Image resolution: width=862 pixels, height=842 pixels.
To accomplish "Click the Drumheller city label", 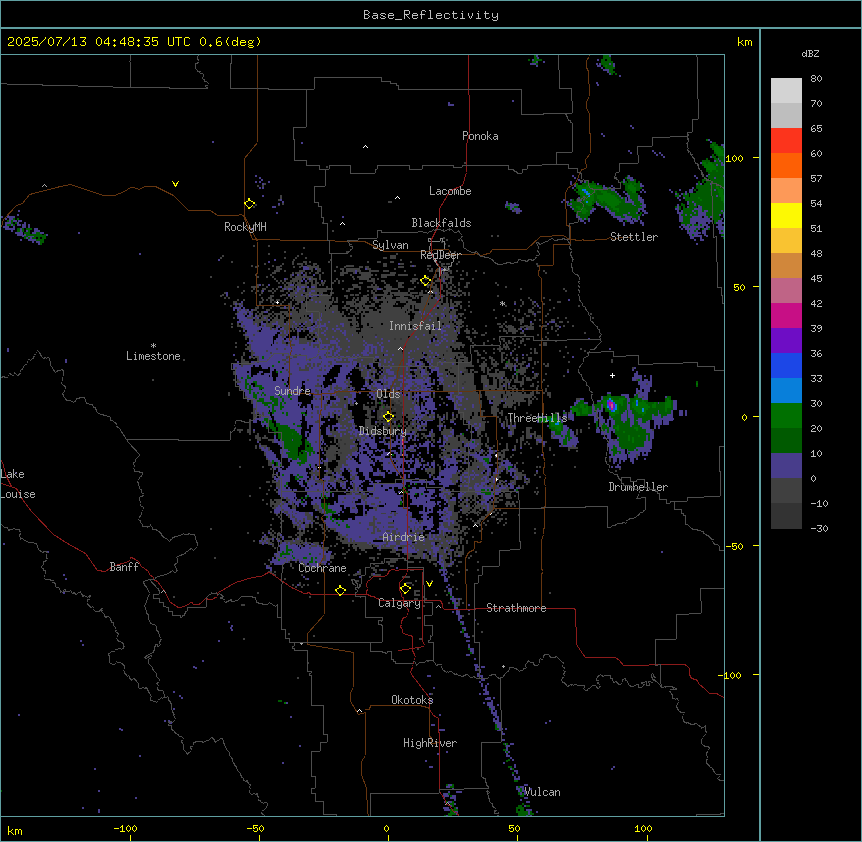I will tap(638, 487).
